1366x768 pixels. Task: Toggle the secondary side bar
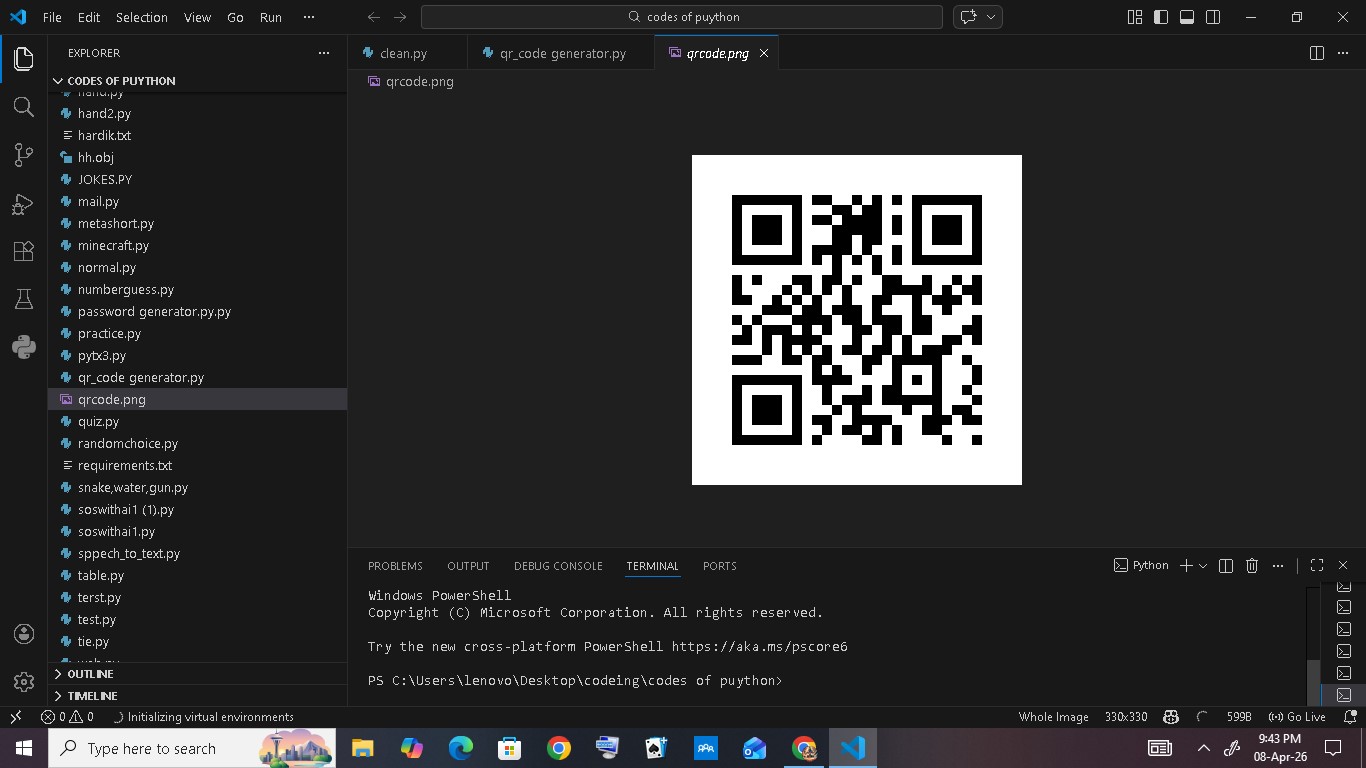[x=1213, y=17]
